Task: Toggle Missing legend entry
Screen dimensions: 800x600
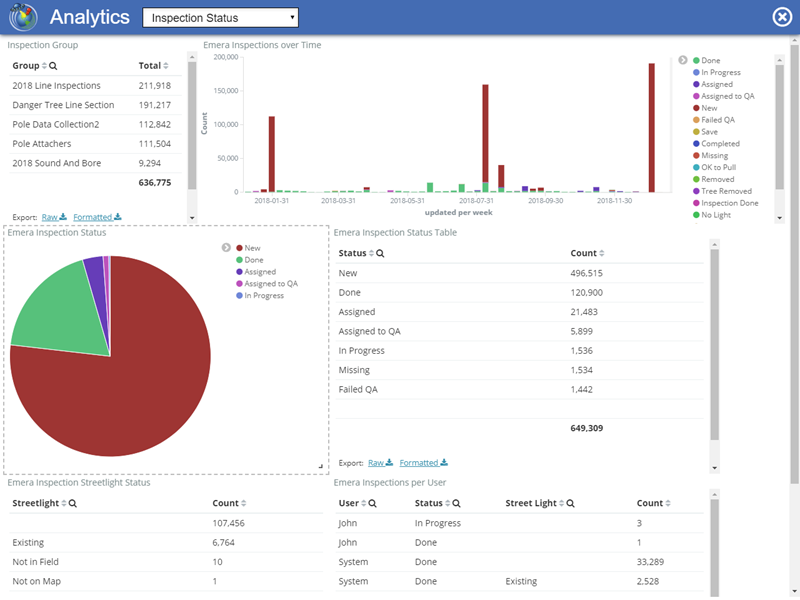Action: click(710, 156)
